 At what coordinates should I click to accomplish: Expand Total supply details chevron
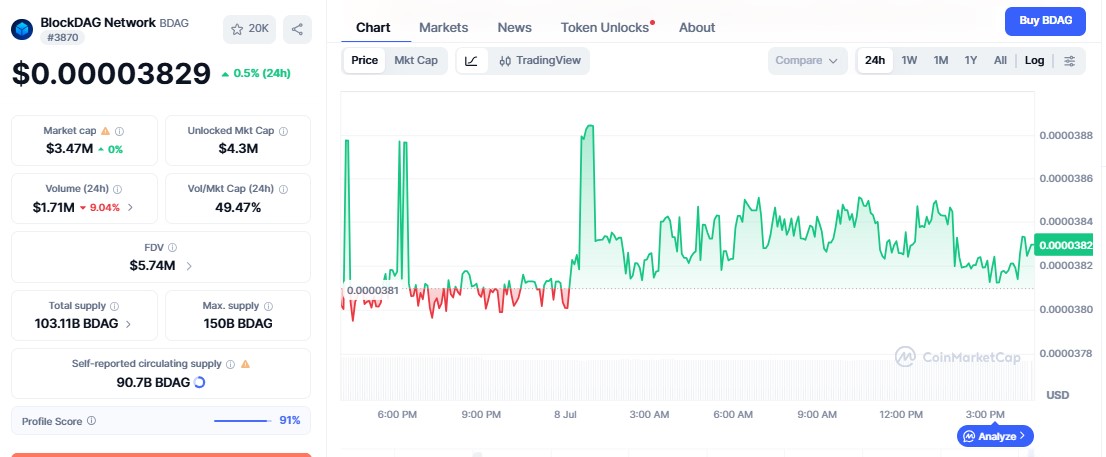click(128, 324)
